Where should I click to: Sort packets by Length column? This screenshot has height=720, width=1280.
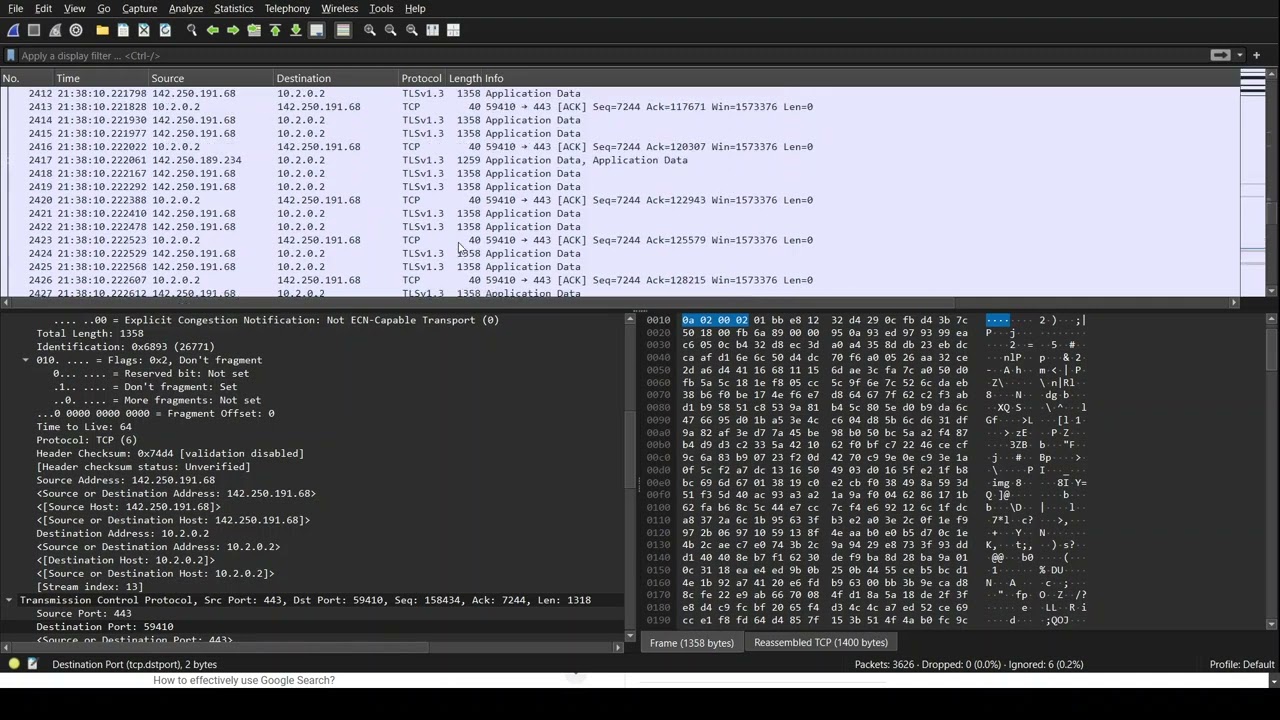tap(463, 78)
